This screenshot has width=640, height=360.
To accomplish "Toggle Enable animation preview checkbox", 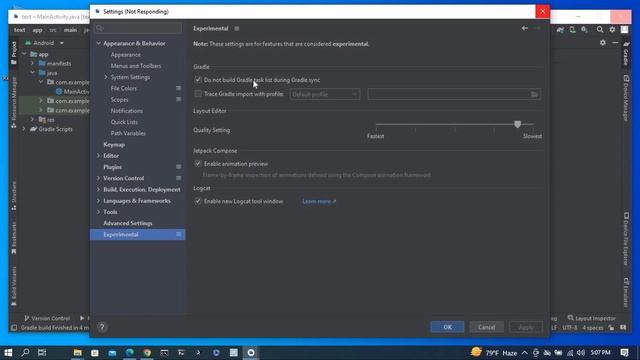I will pyautogui.click(x=198, y=164).
